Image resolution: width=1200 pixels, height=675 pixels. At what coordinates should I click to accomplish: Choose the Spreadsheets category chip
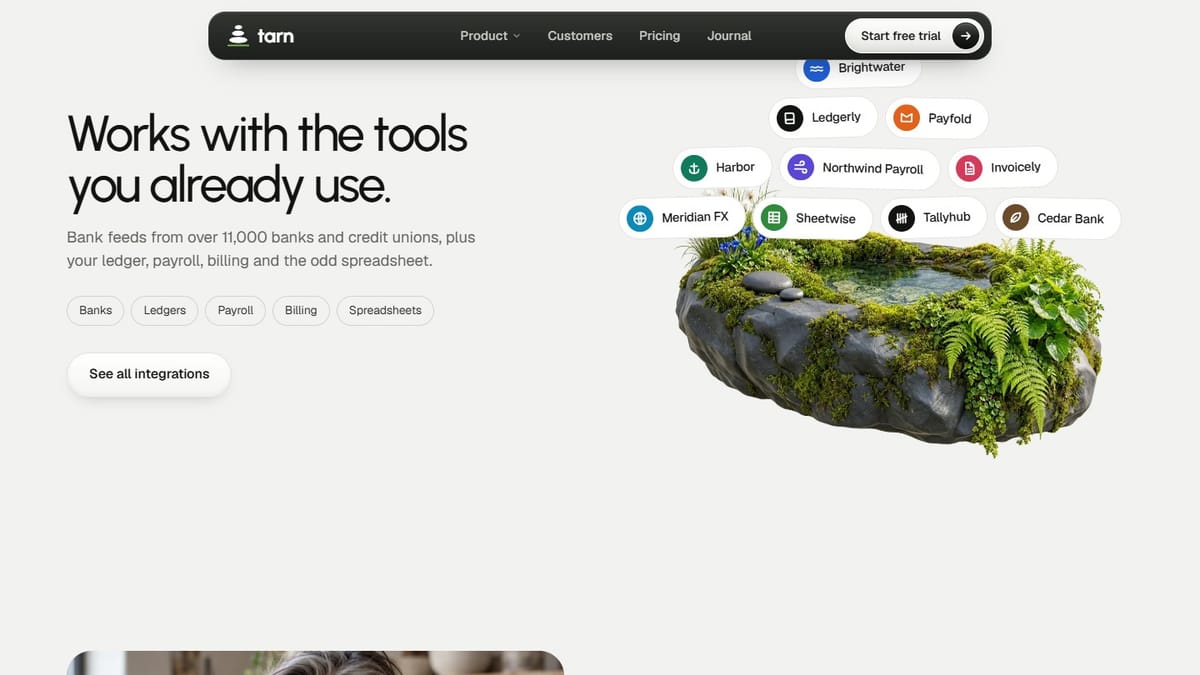tap(385, 310)
